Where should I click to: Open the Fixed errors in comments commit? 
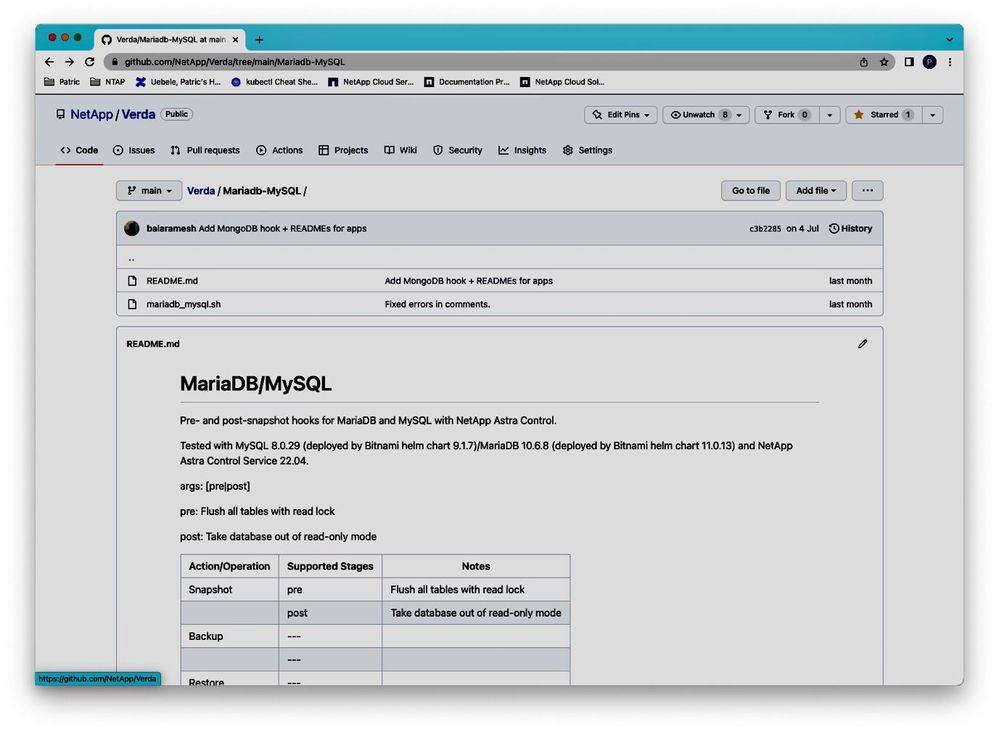(x=437, y=305)
